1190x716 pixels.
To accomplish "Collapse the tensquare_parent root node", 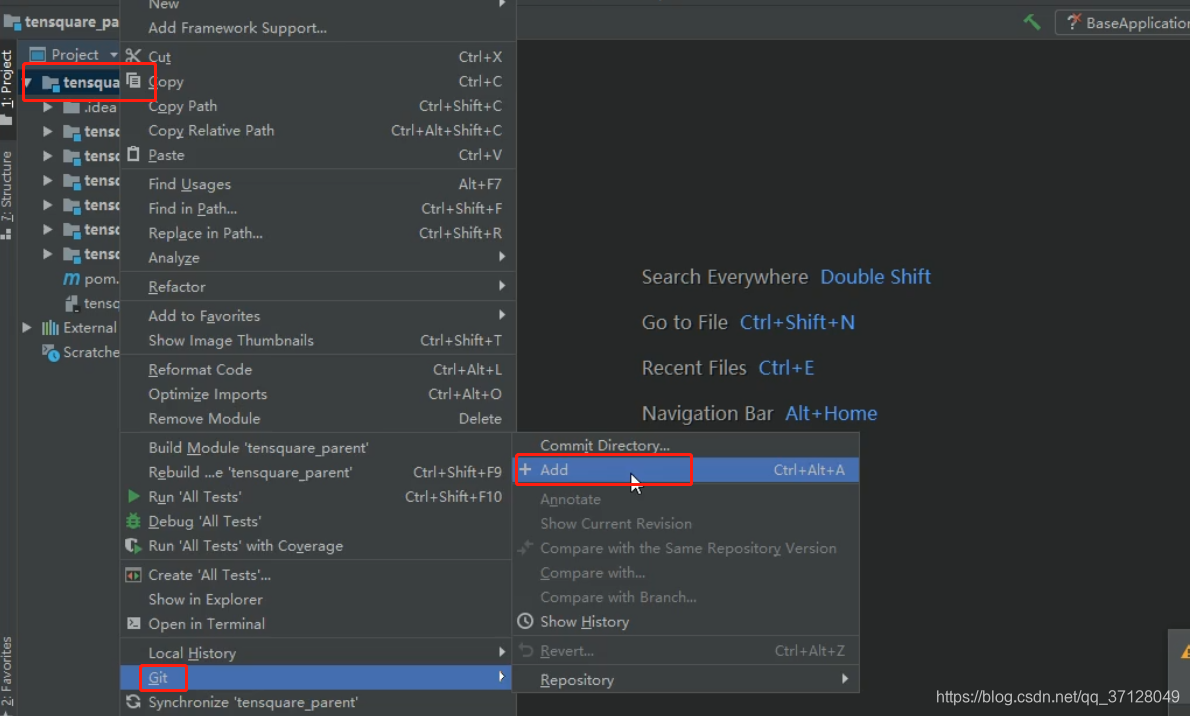I will [27, 82].
